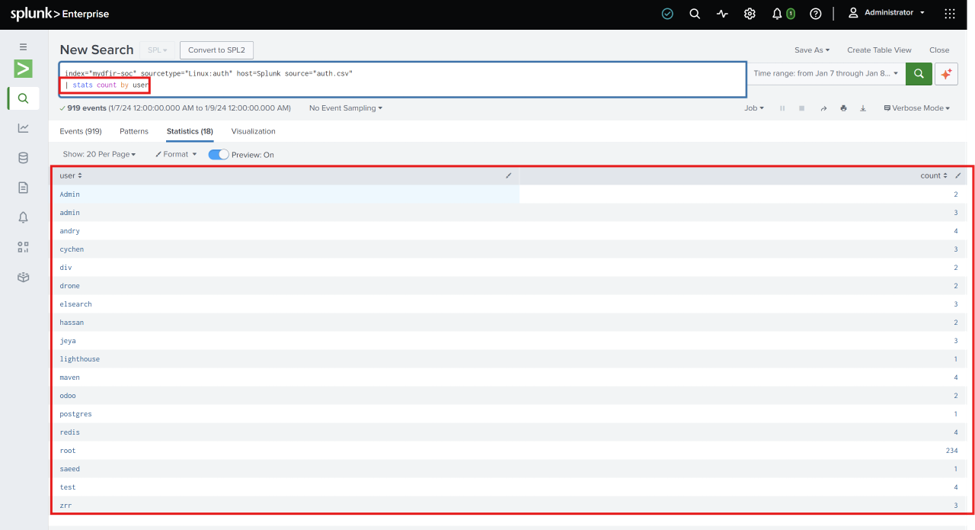Click the count value 234
The height and width of the screenshot is (530, 975).
[x=951, y=450]
